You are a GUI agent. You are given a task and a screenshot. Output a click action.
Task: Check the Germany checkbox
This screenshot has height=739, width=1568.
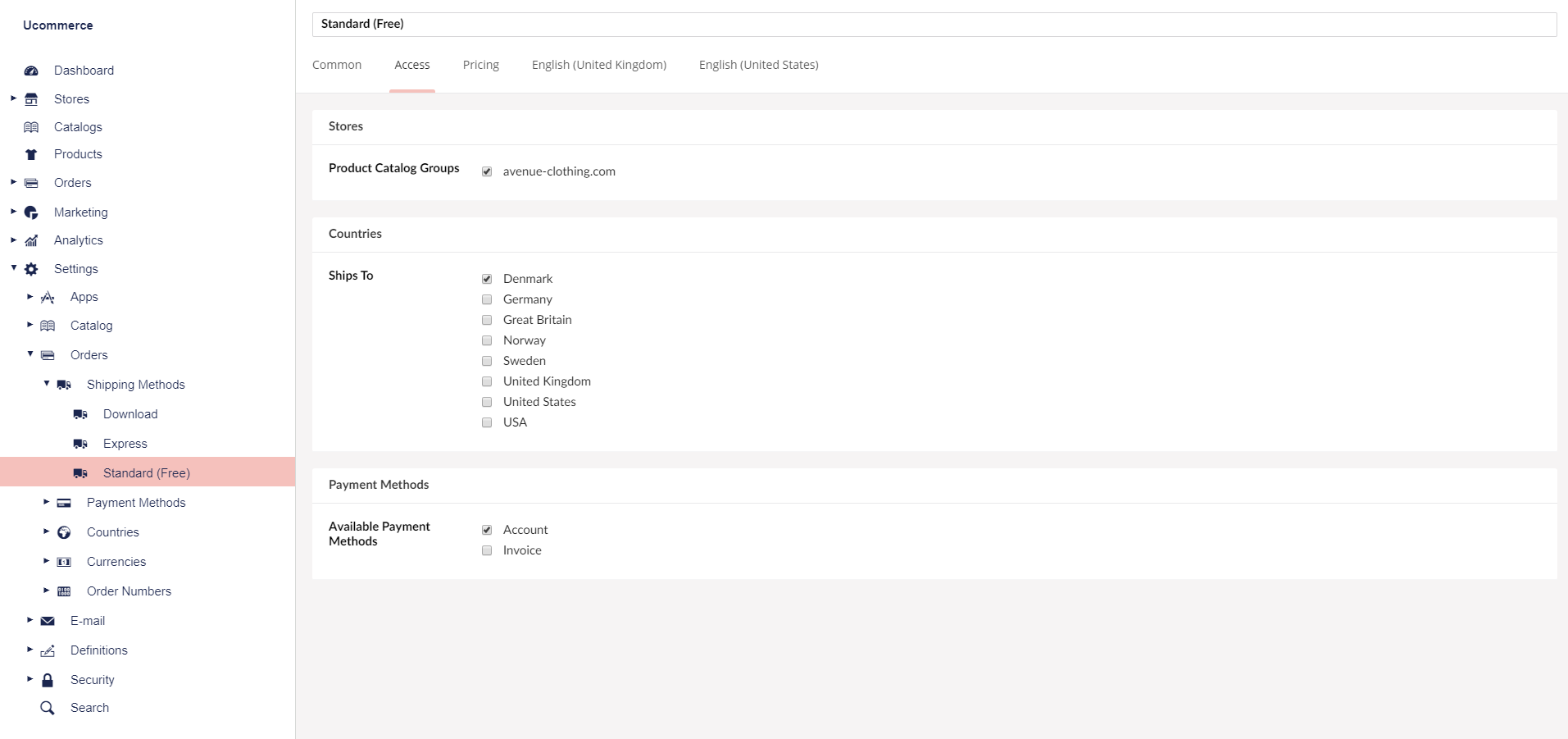click(x=487, y=299)
